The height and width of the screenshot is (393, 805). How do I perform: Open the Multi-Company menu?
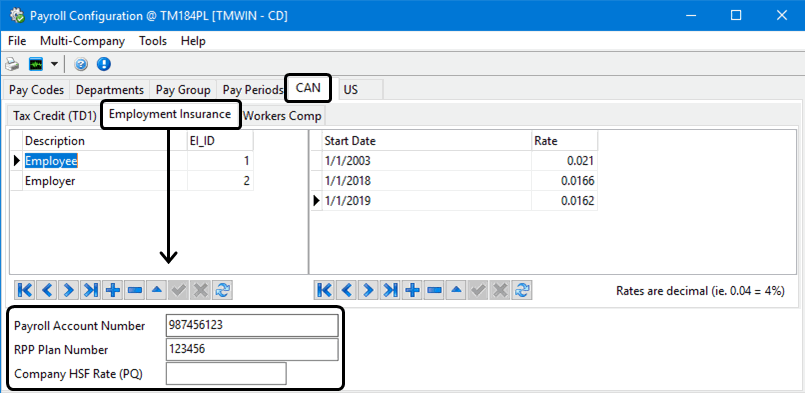pyautogui.click(x=83, y=41)
